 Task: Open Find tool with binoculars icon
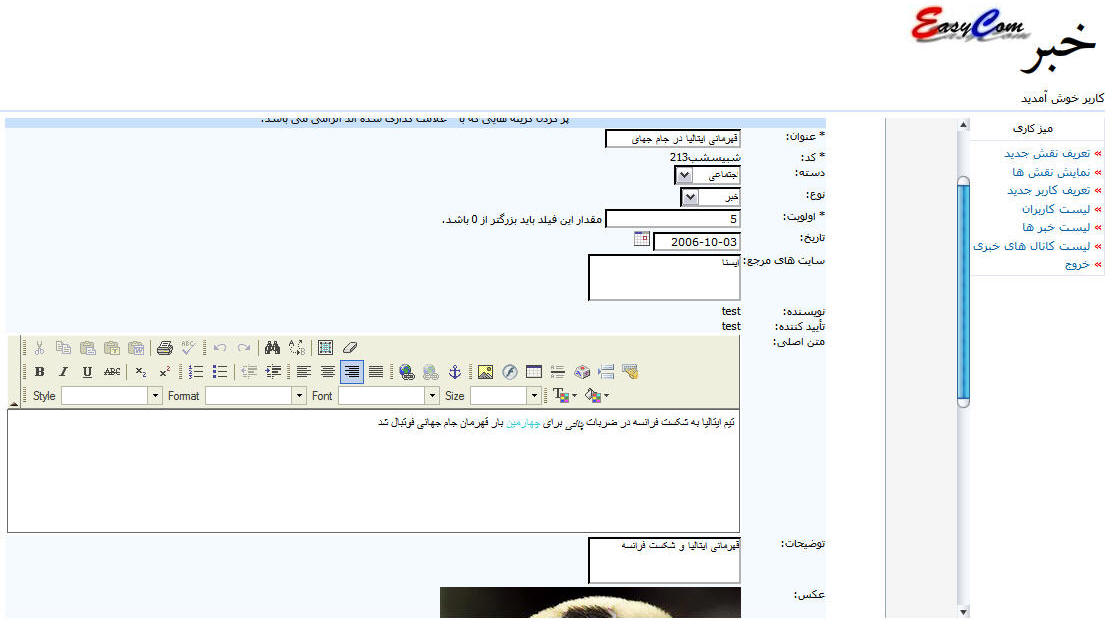(272, 348)
